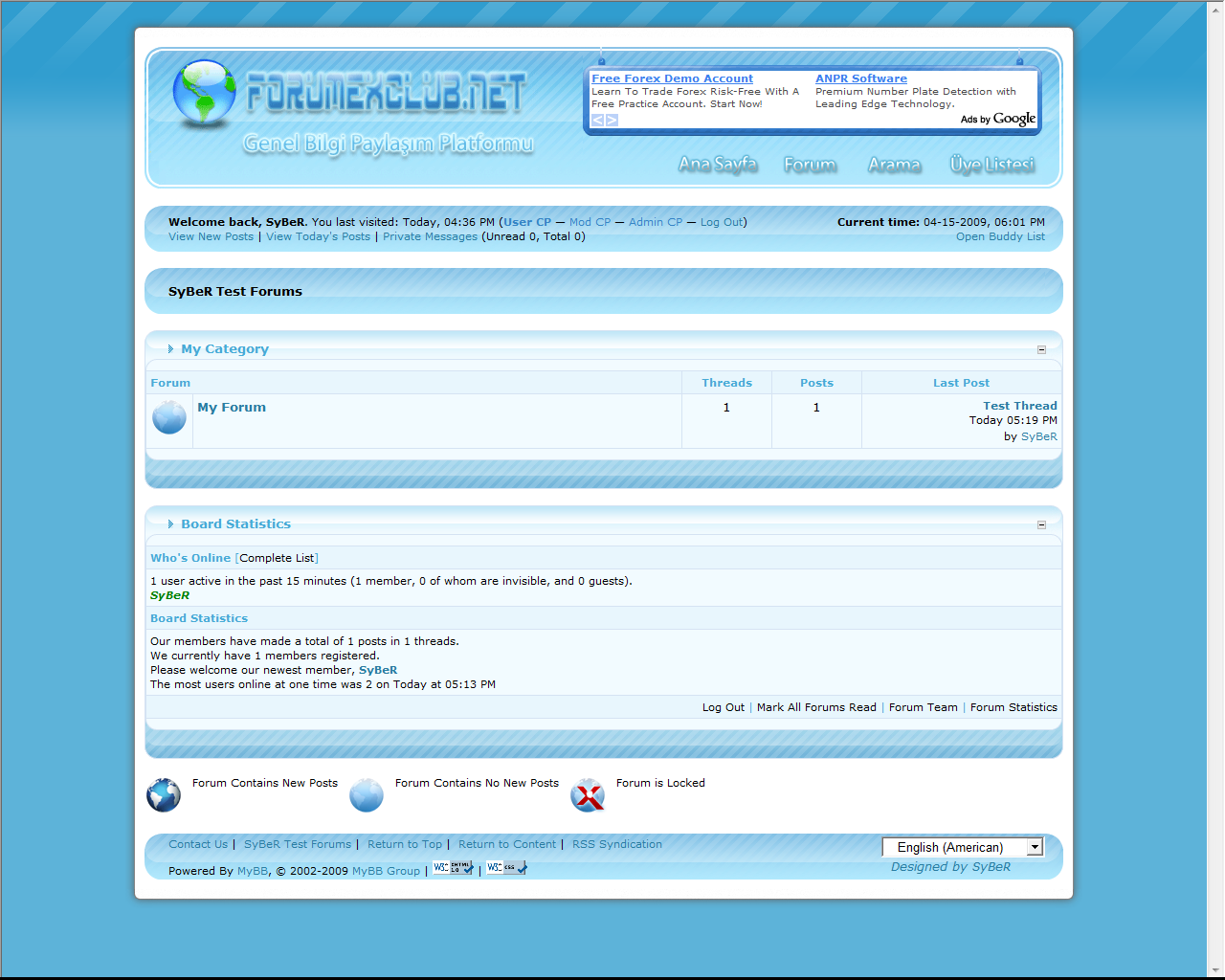This screenshot has width=1225, height=980.
Task: Open Private Messages
Action: [430, 236]
